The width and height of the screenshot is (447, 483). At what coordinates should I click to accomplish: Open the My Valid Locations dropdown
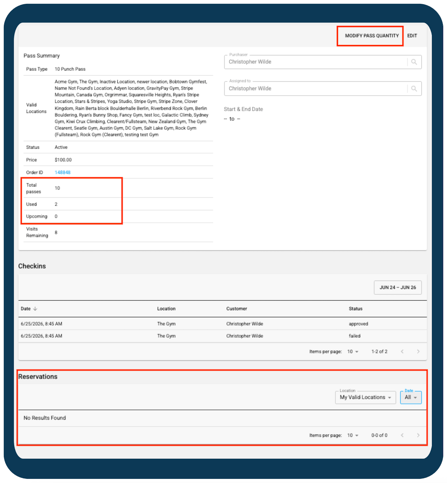(x=365, y=397)
